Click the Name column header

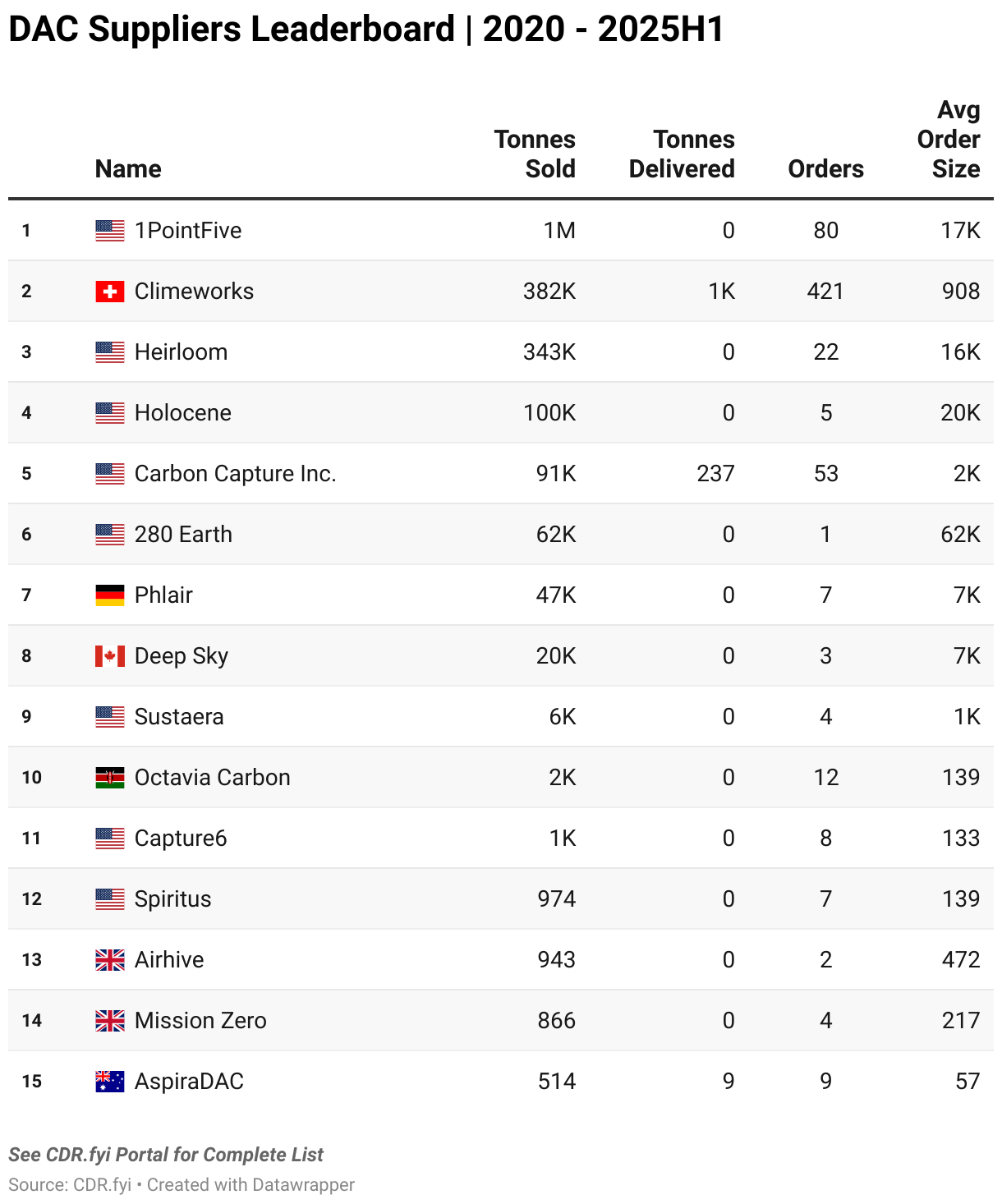(128, 169)
